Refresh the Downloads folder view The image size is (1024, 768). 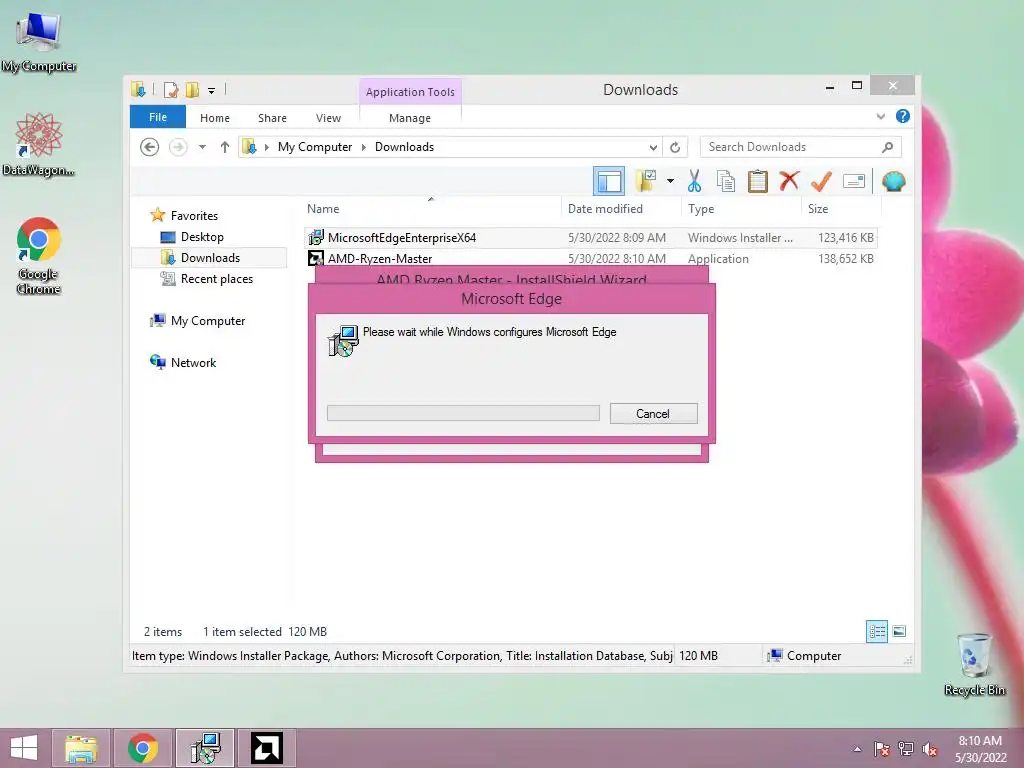(675, 147)
